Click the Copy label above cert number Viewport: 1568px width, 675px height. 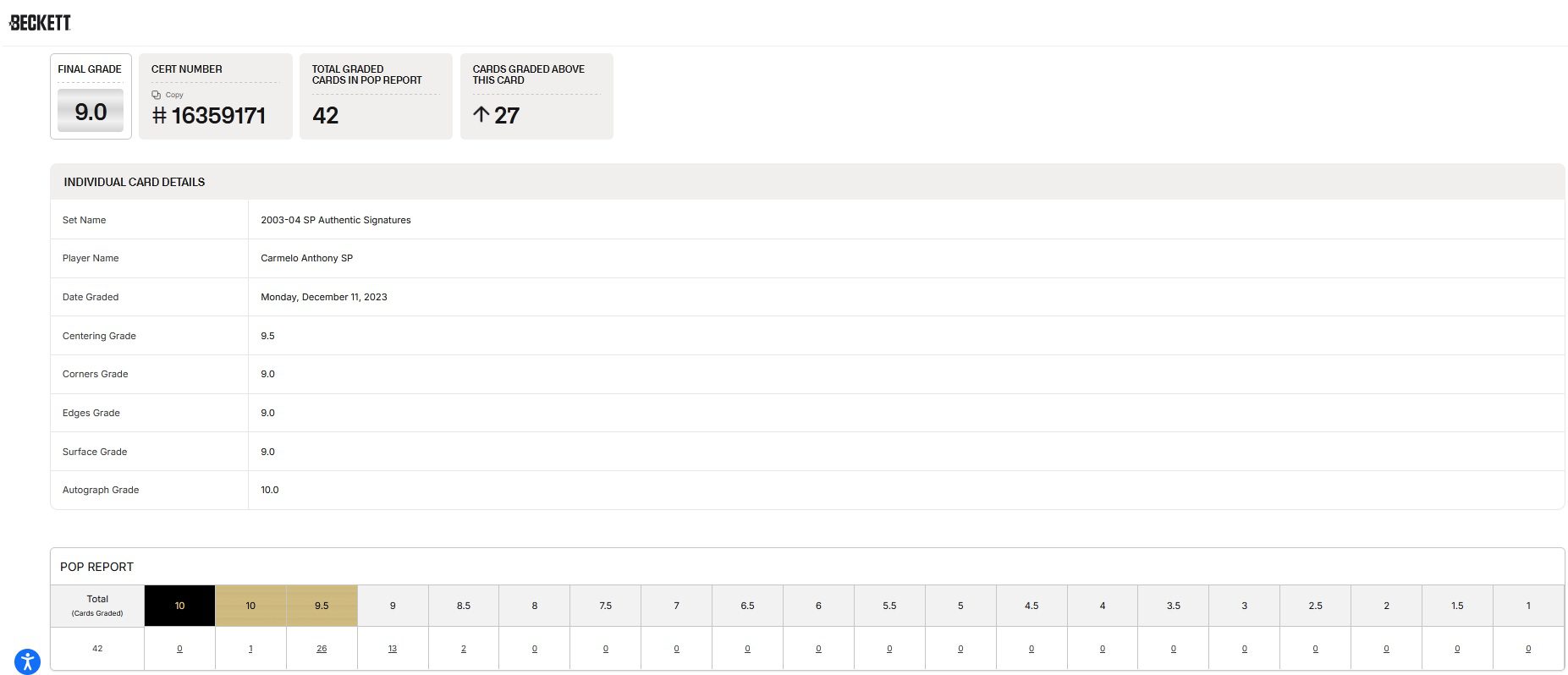coord(174,95)
